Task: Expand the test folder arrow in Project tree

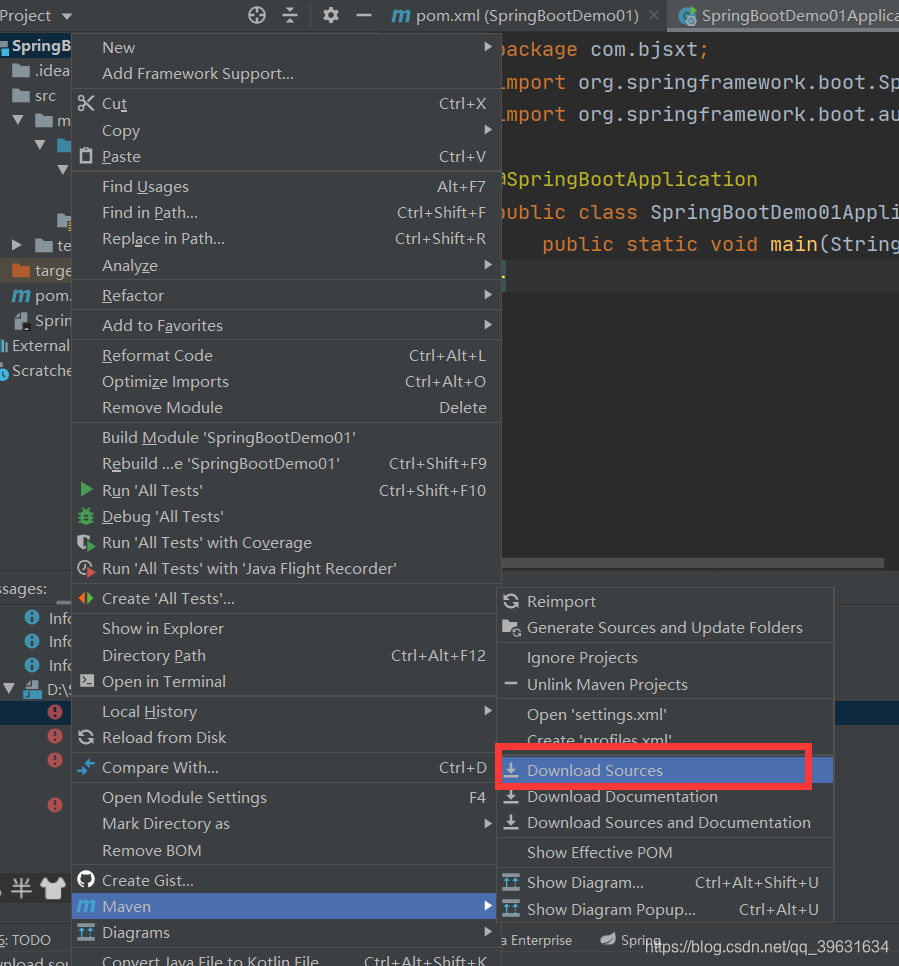Action: click(x=17, y=245)
